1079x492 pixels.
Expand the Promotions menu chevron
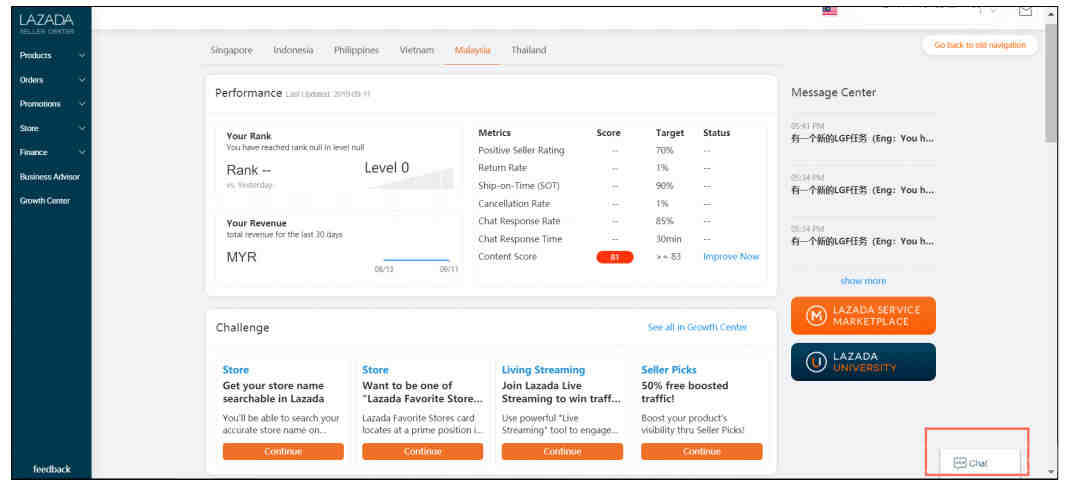pos(82,104)
